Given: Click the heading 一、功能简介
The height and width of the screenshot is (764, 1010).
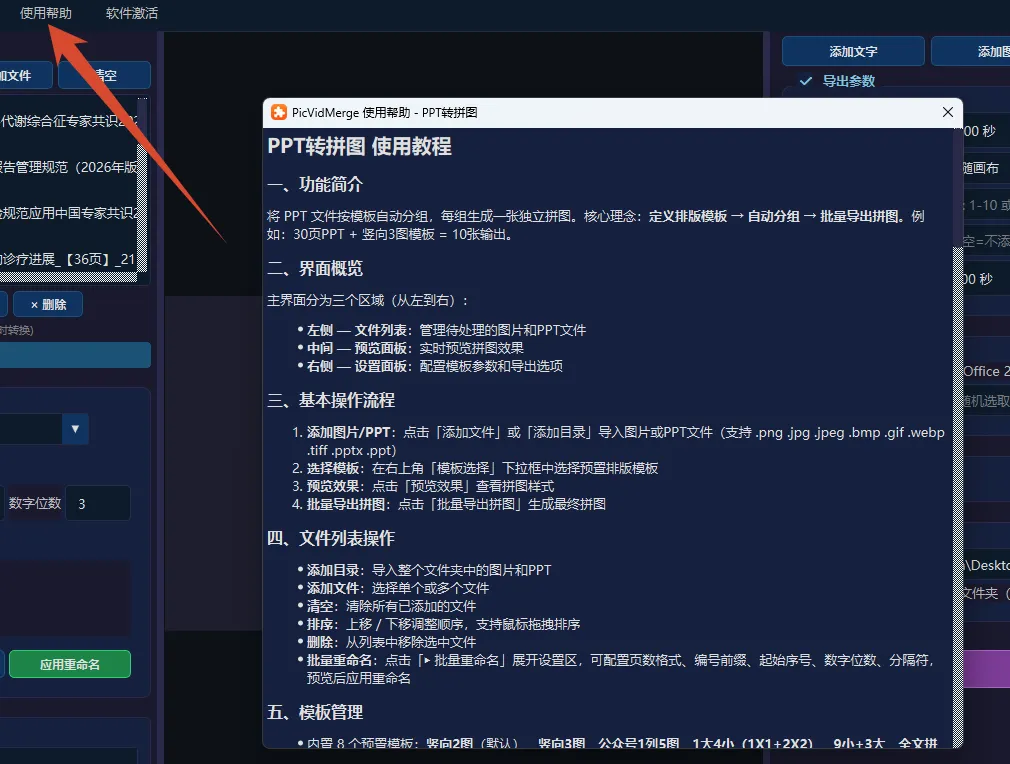Looking at the screenshot, I should tap(315, 185).
